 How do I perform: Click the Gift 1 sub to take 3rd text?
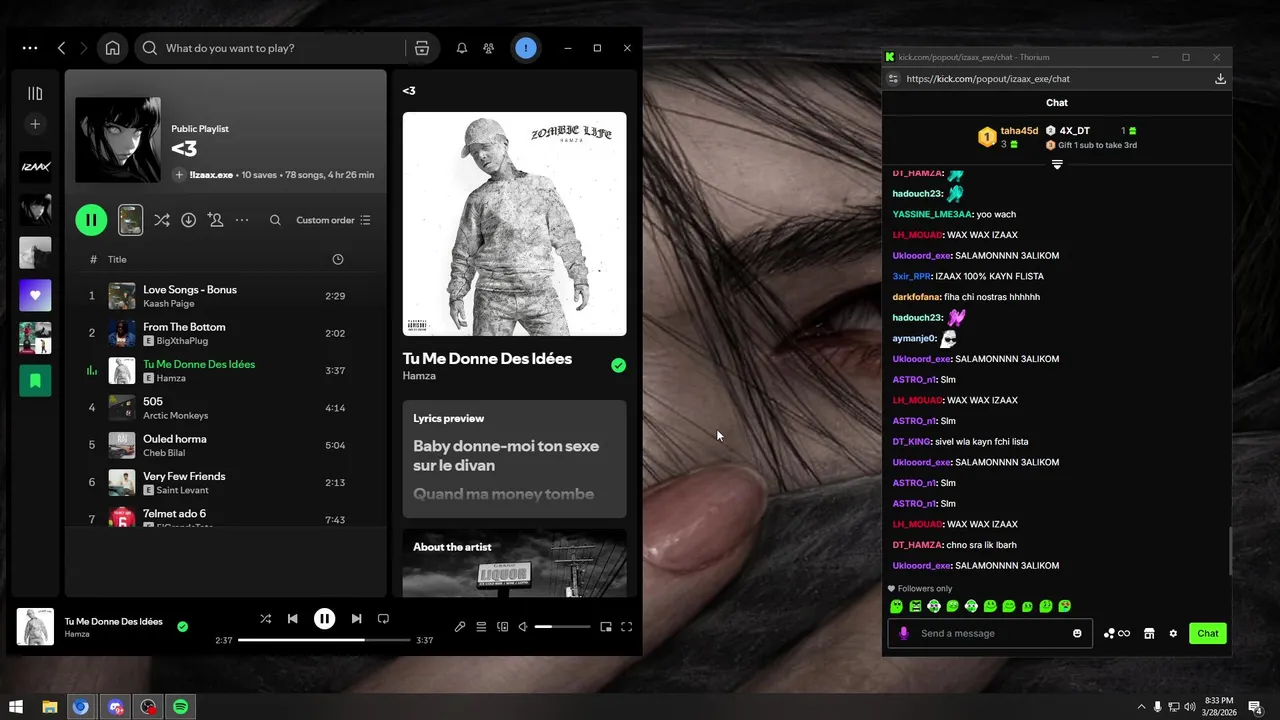click(x=1097, y=145)
